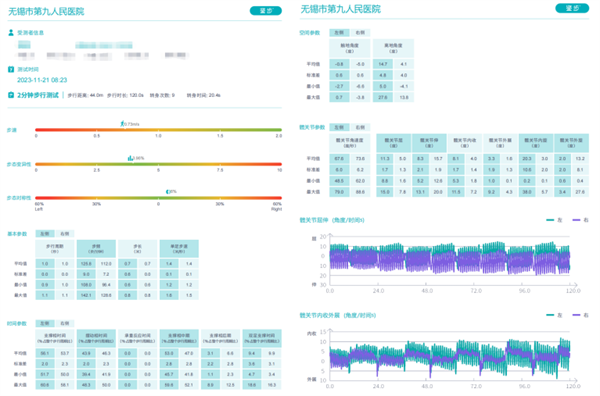Click the 38.0 cell in 髋关节内旋 column

point(527,192)
